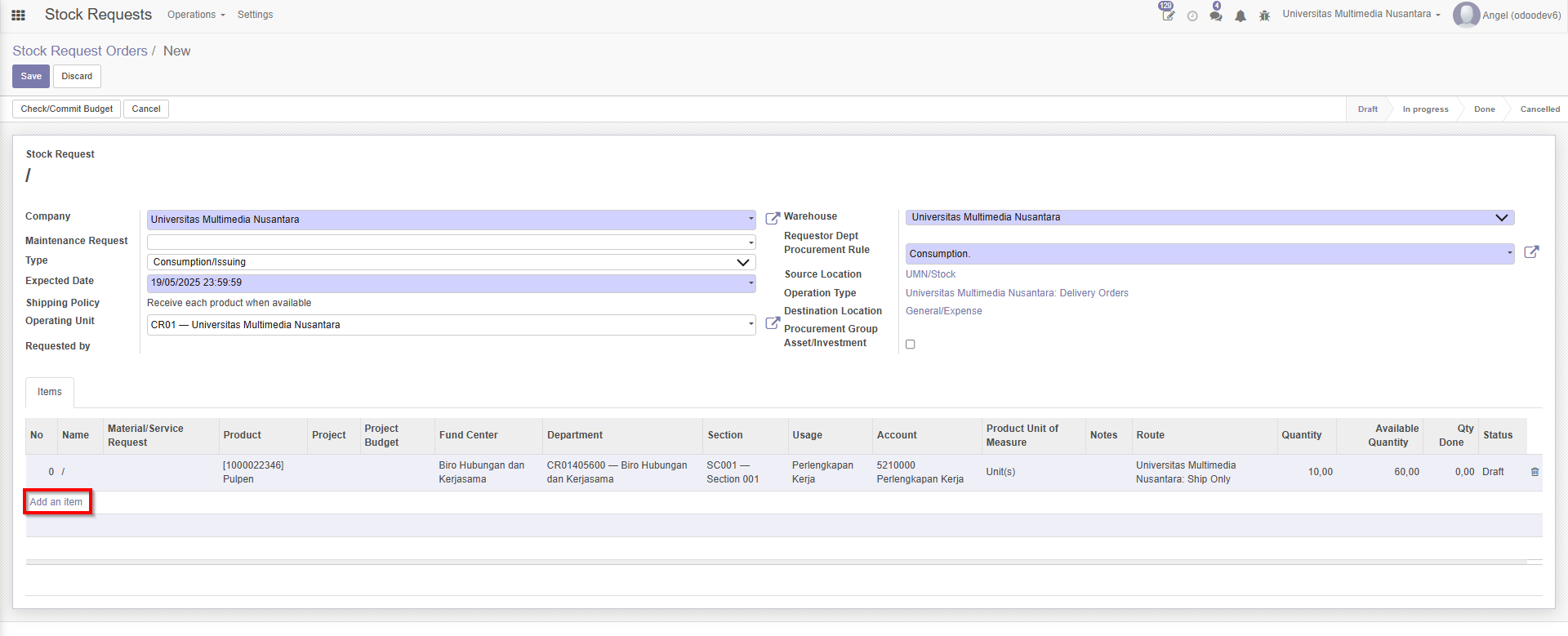Save the stock request order

tap(31, 76)
